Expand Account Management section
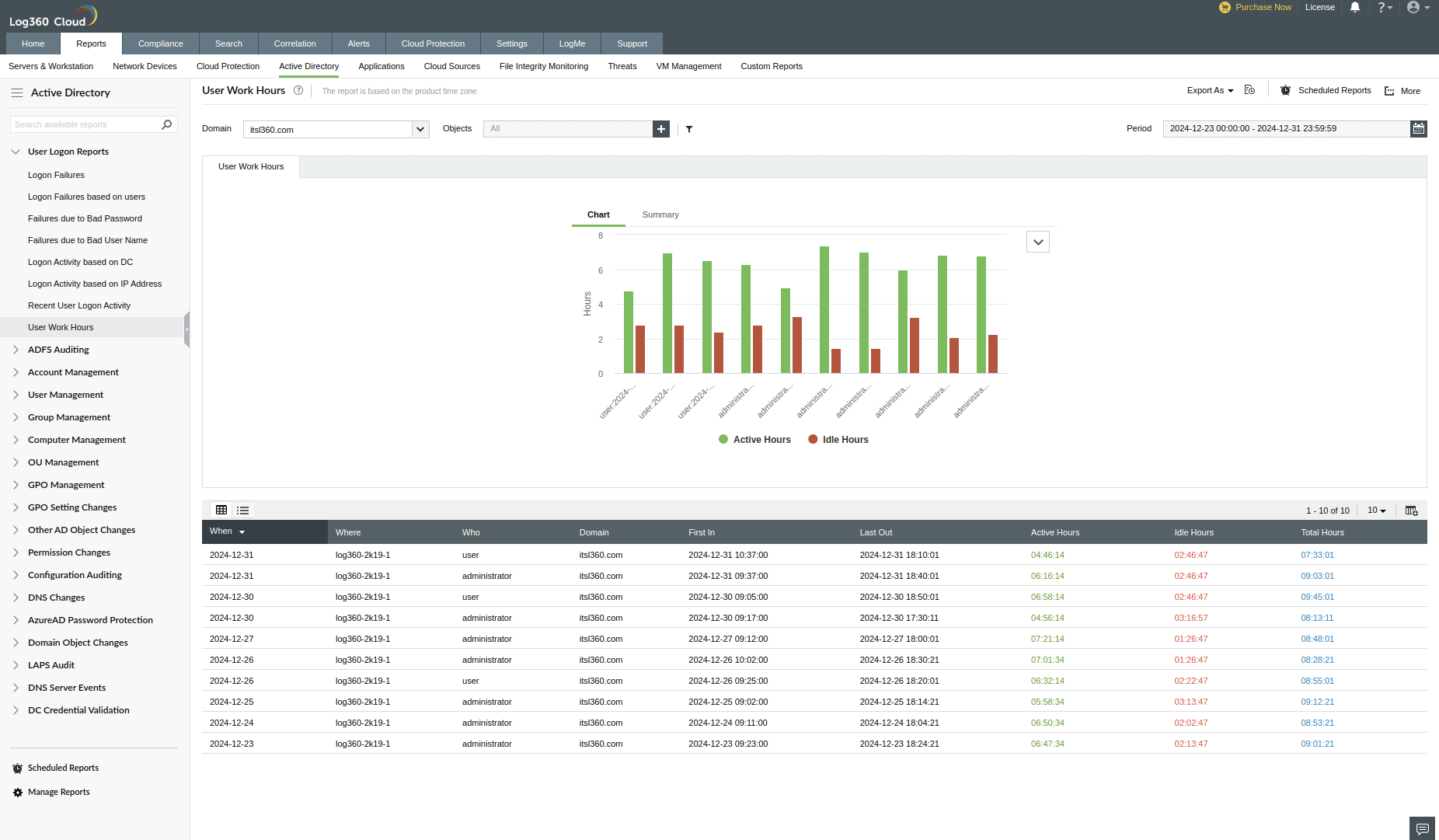The image size is (1439, 840). coord(16,373)
